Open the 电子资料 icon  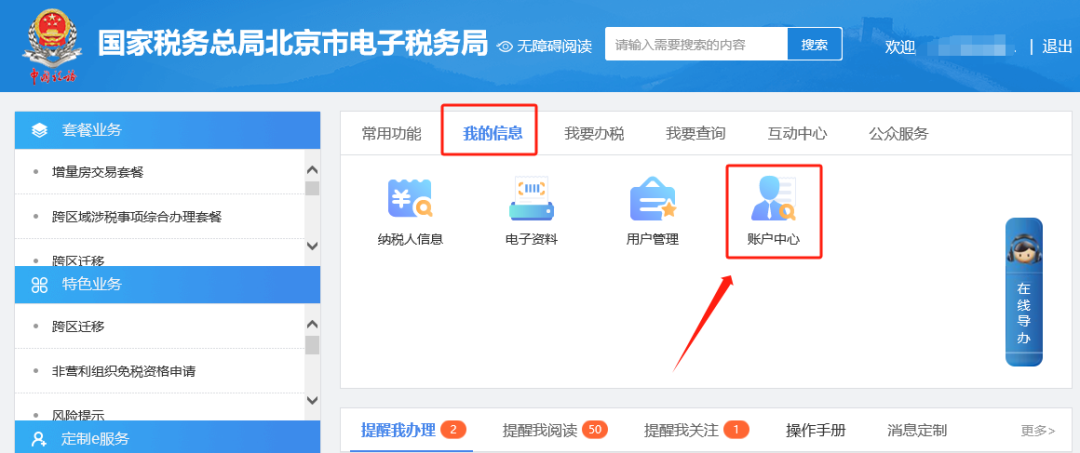coord(531,199)
